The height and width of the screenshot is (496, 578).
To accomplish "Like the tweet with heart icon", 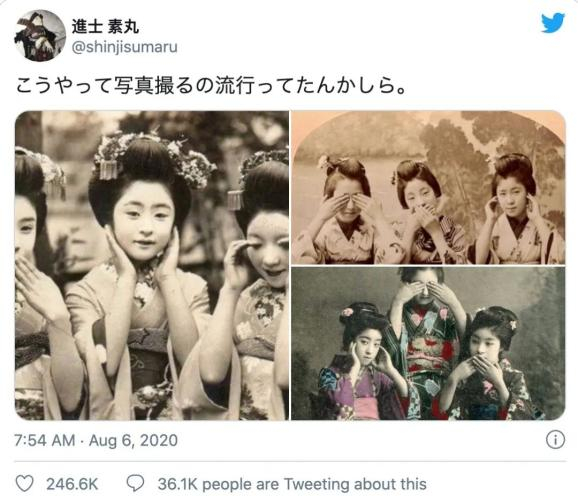I will tap(25, 483).
